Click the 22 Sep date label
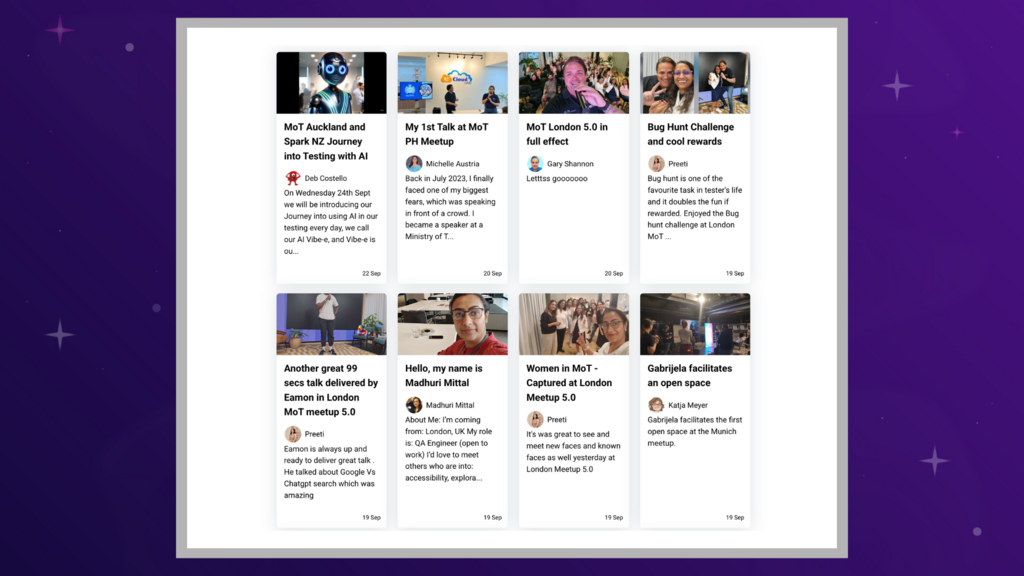1024x576 pixels. pyautogui.click(x=371, y=273)
